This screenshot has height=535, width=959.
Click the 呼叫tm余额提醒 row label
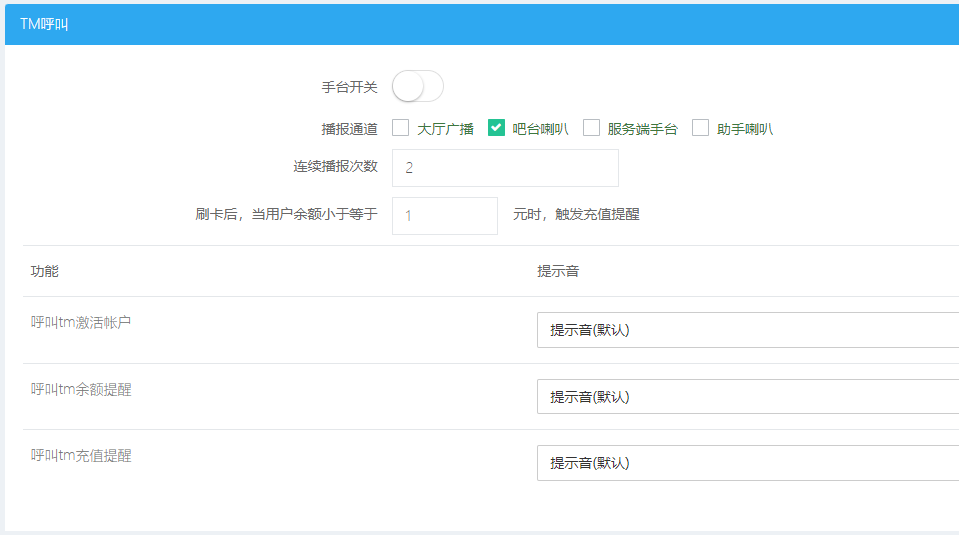[81, 389]
